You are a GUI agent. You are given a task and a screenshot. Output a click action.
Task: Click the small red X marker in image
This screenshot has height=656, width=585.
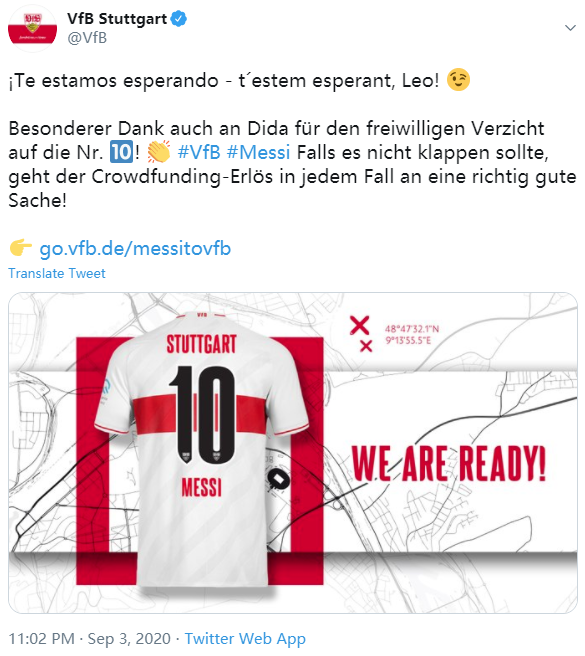pyautogui.click(x=366, y=346)
